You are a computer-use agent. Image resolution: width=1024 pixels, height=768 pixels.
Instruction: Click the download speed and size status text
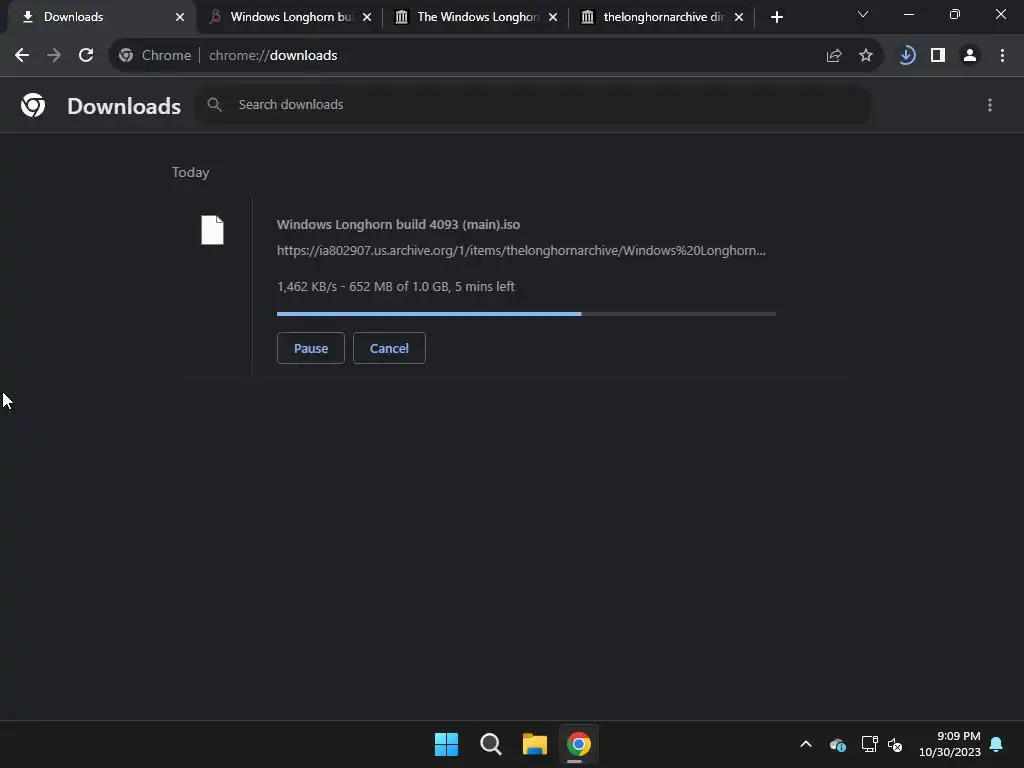(396, 287)
